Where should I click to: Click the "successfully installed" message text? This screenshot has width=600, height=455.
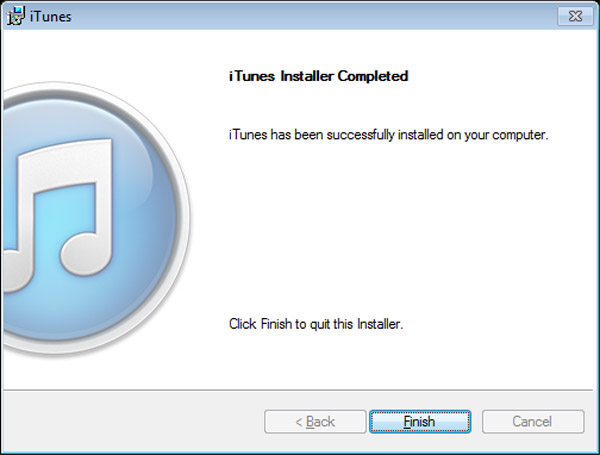click(x=388, y=135)
